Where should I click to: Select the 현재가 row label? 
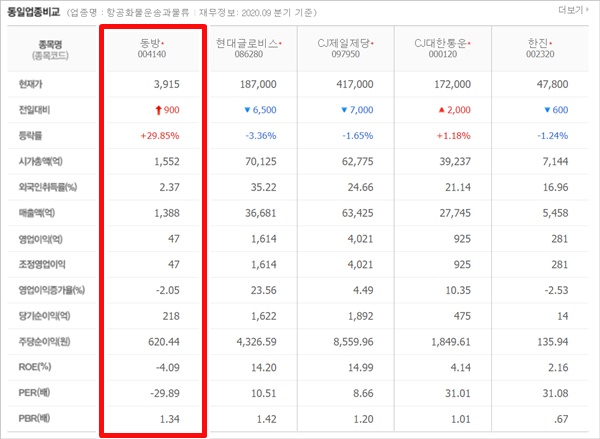31,84
